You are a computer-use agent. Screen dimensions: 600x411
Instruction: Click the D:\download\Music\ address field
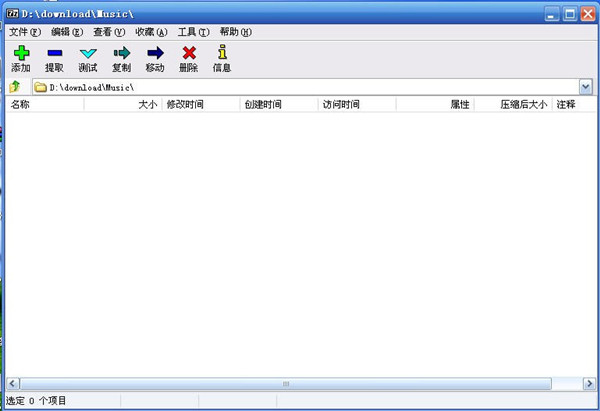pyautogui.click(x=312, y=87)
